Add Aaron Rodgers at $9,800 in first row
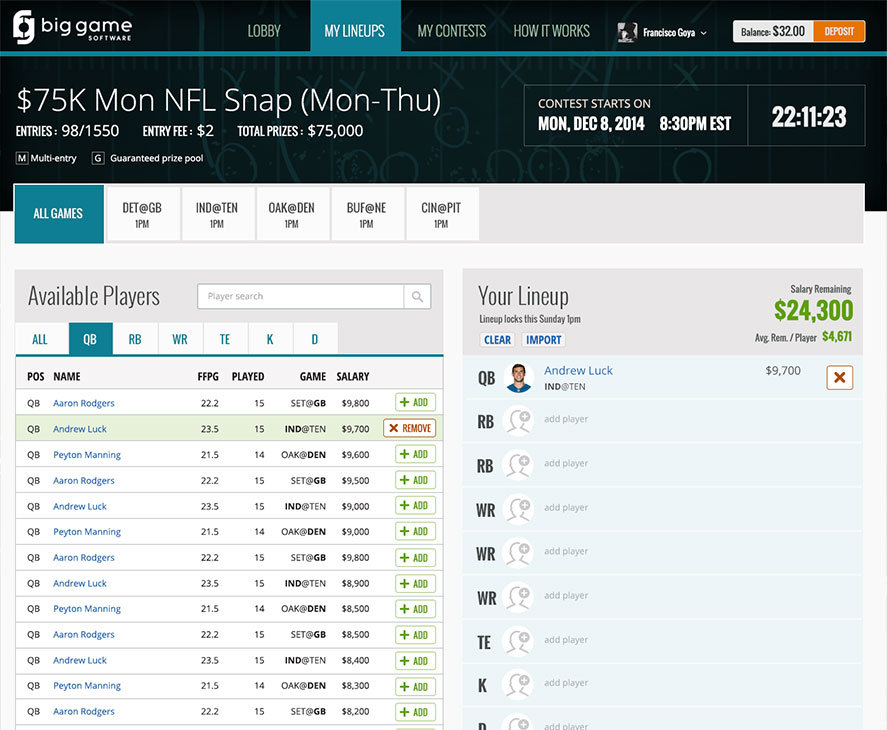 415,402
